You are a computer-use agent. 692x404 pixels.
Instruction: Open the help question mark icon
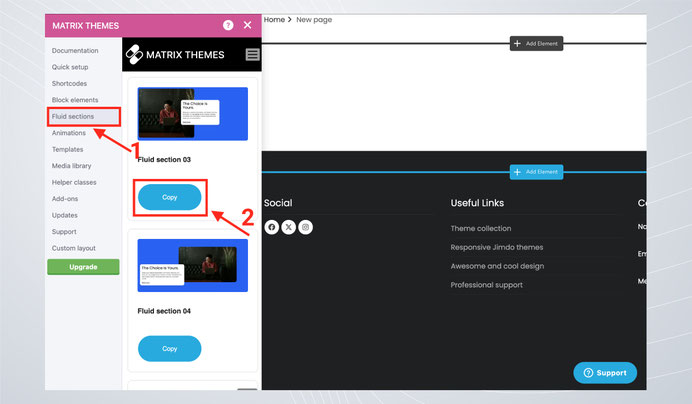[228, 25]
